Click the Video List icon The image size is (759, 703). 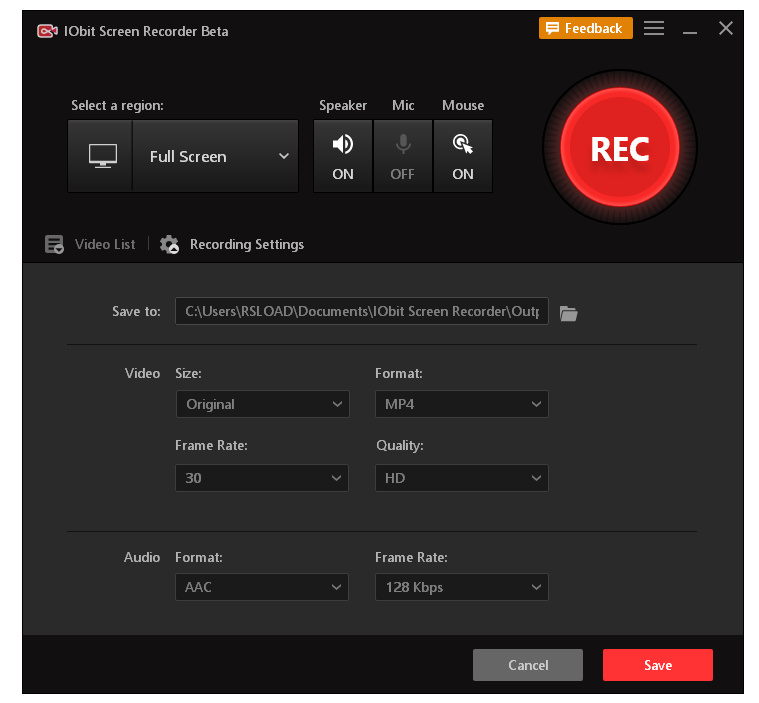tap(54, 245)
